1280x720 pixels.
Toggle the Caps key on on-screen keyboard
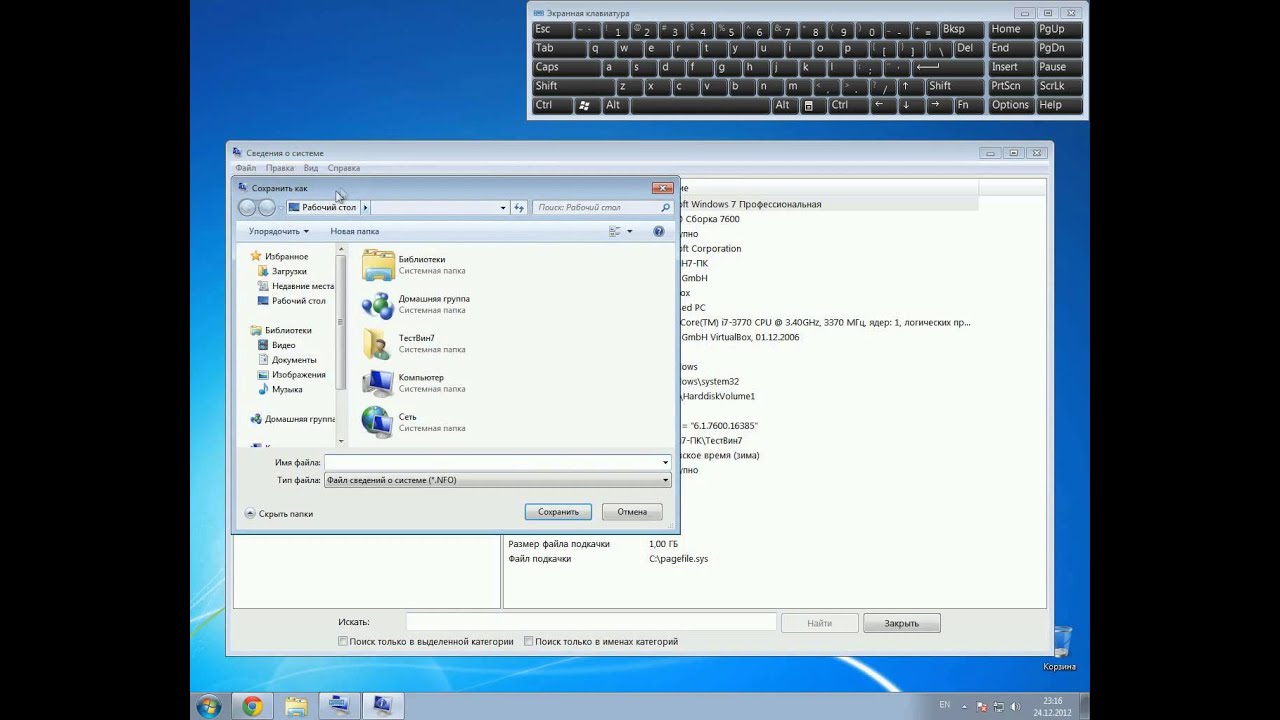565,67
